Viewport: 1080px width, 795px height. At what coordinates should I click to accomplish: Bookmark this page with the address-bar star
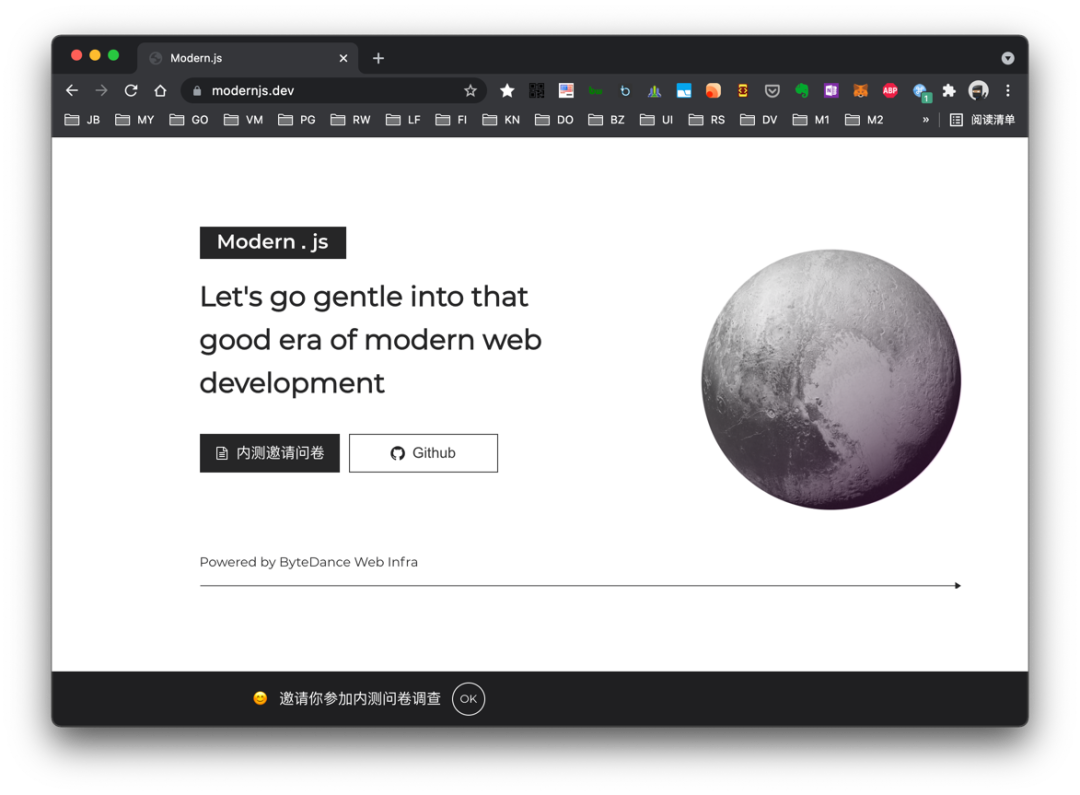(470, 90)
